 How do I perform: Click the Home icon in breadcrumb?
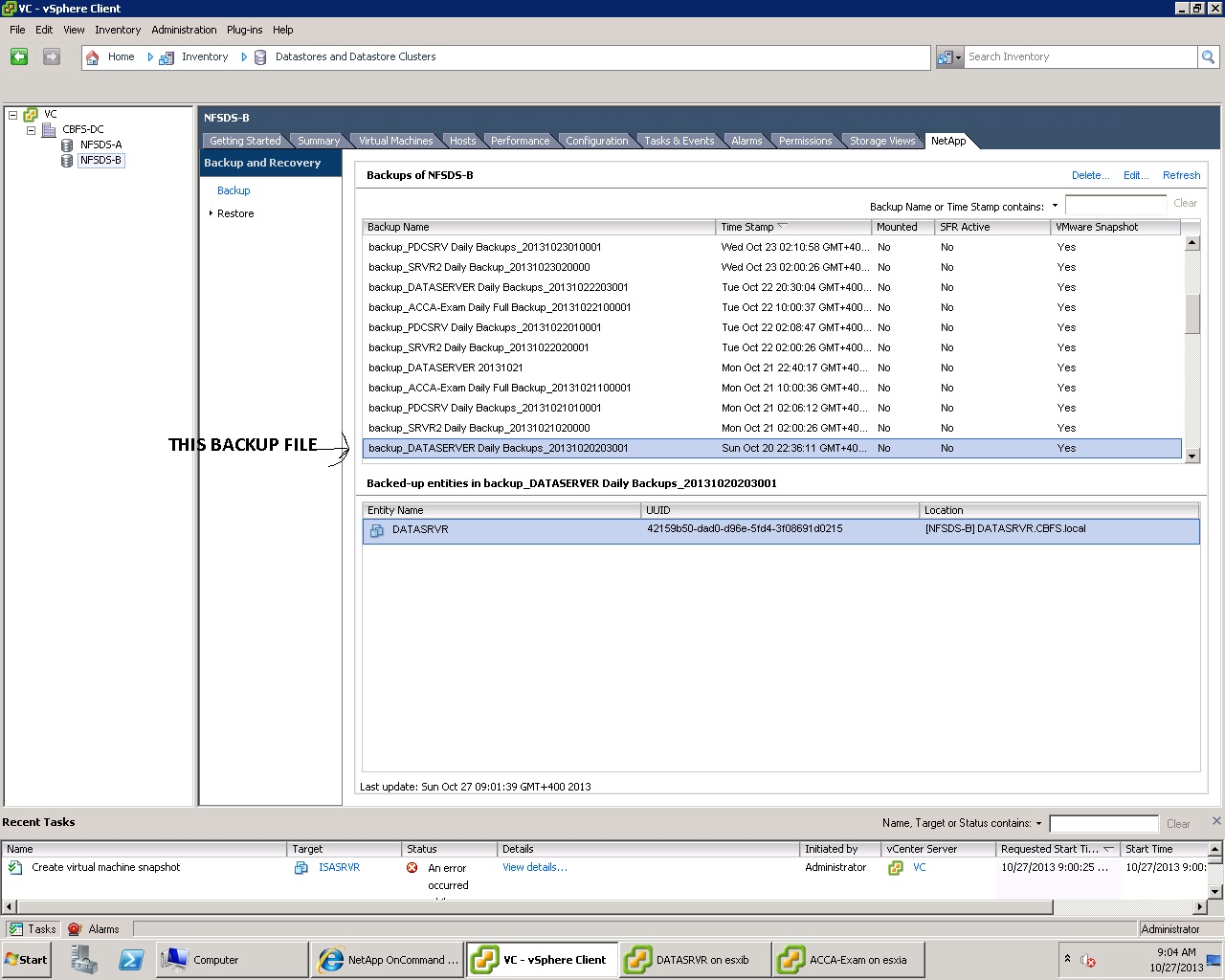tap(93, 57)
